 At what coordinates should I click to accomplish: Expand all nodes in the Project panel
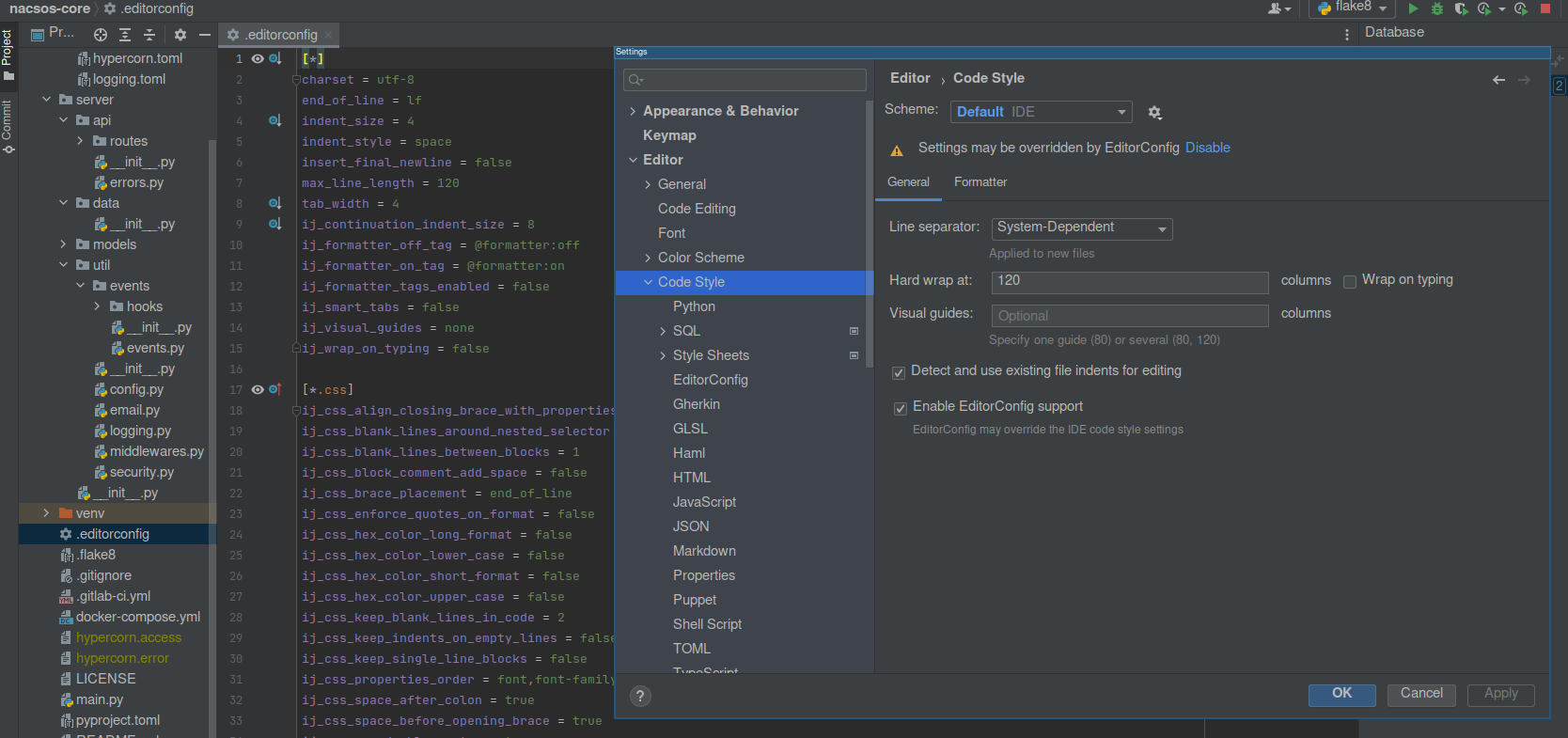pyautogui.click(x=125, y=35)
